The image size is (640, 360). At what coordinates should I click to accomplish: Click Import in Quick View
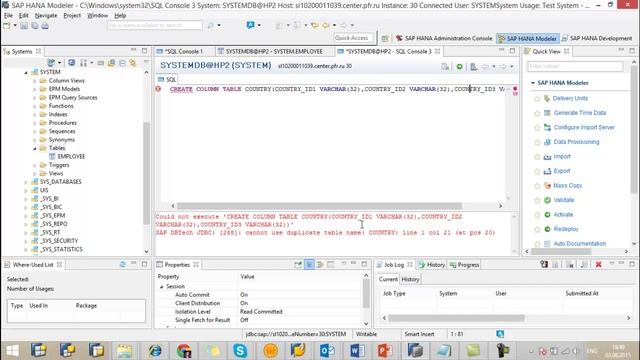pyautogui.click(x=562, y=156)
